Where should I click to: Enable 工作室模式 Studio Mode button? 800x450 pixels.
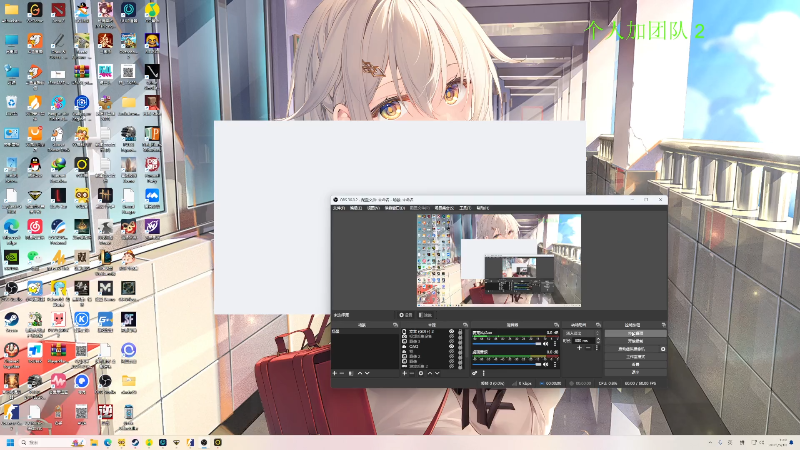tap(635, 357)
